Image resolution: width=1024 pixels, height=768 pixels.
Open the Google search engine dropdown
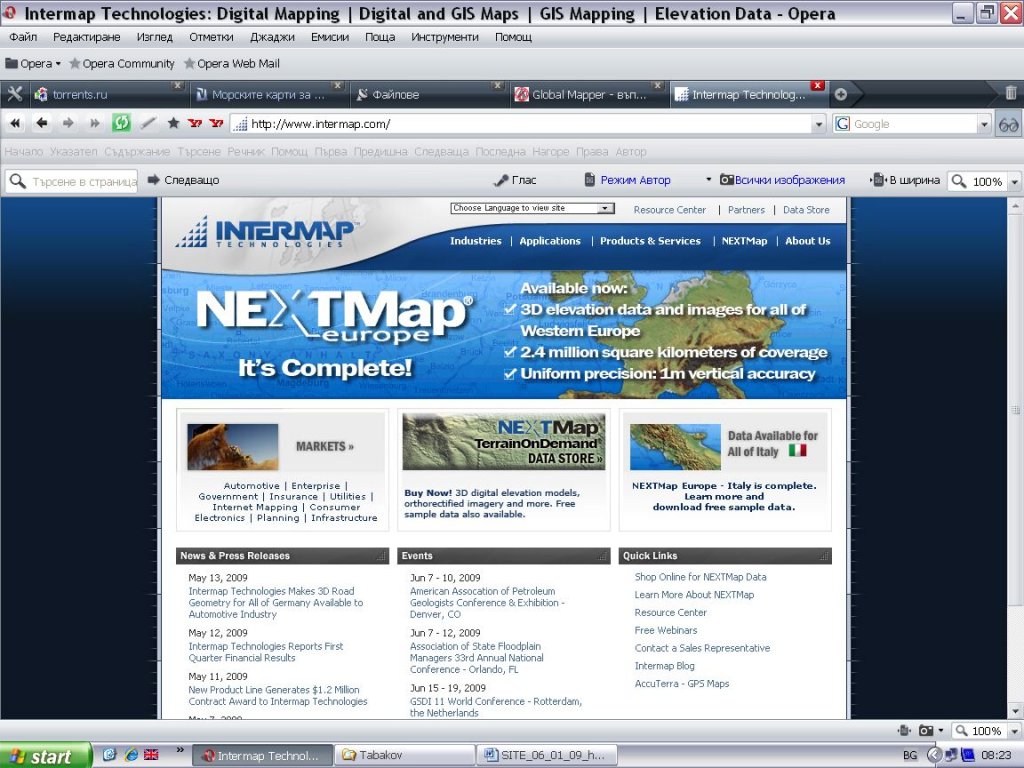984,124
